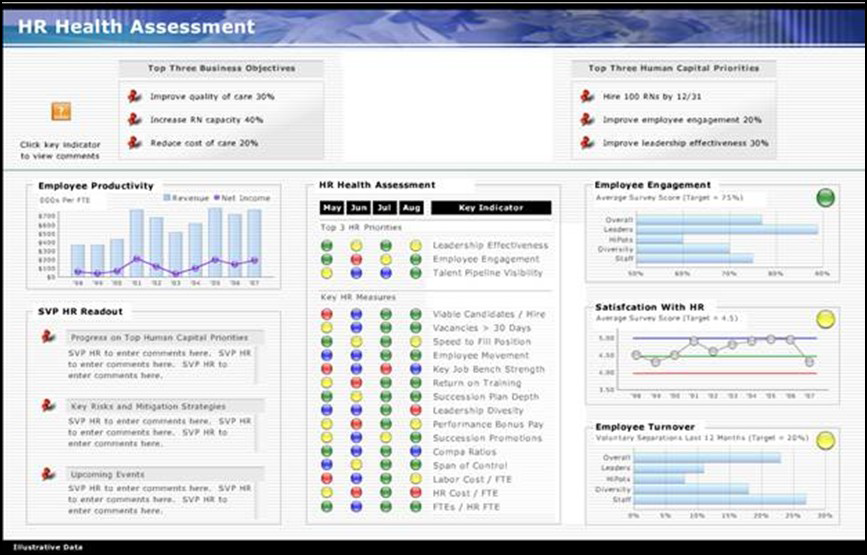Viewport: 867px width, 555px height.
Task: Open Leadership Effectiveness key indicator comments
Action: click(x=490, y=245)
